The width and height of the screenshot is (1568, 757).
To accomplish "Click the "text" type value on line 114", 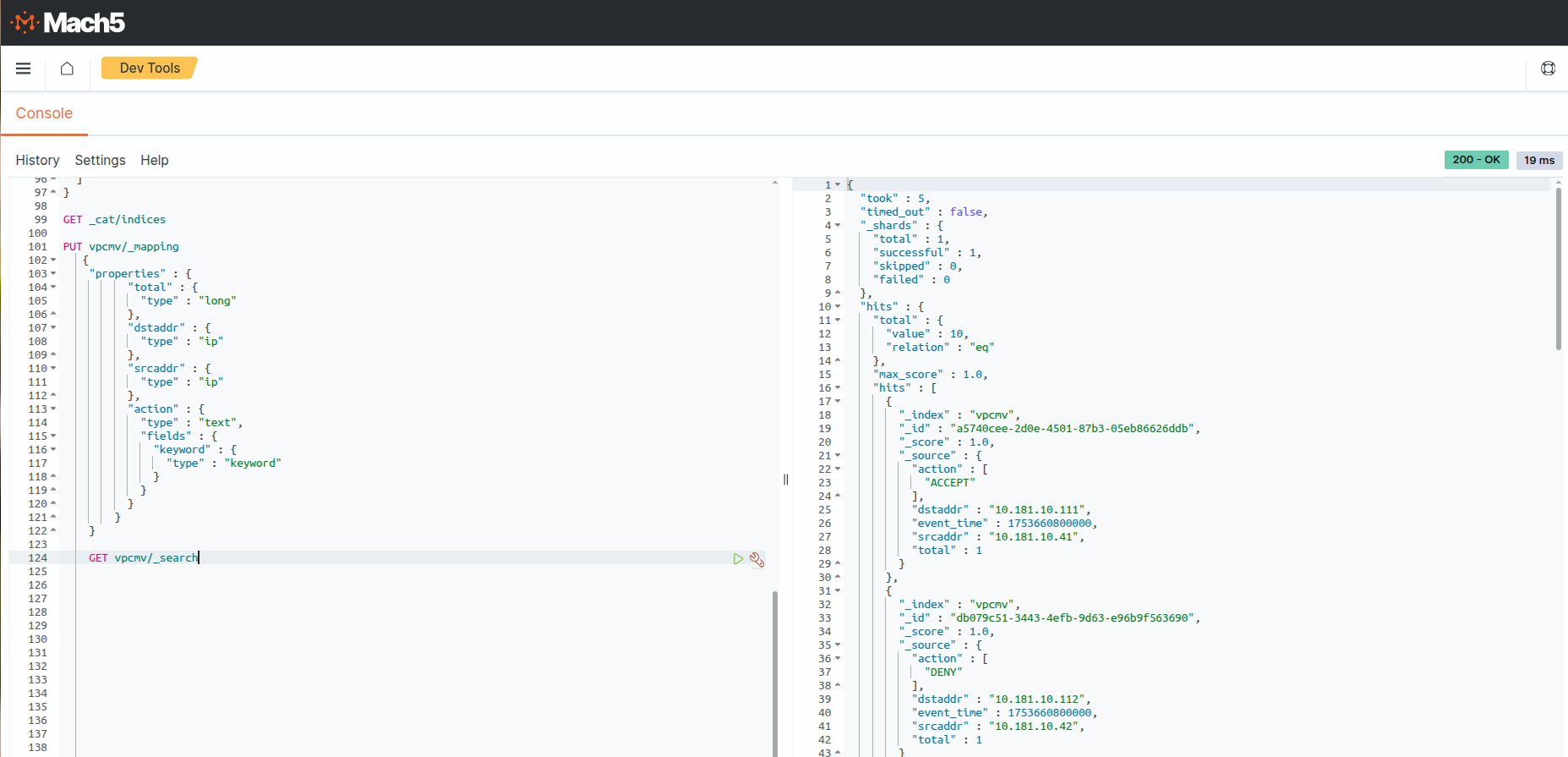I will (217, 423).
